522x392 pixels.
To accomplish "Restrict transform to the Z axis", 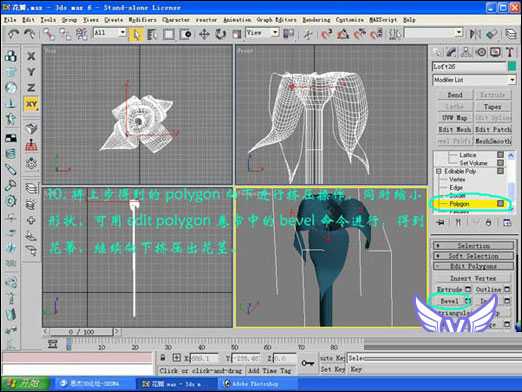I will [x=31, y=88].
